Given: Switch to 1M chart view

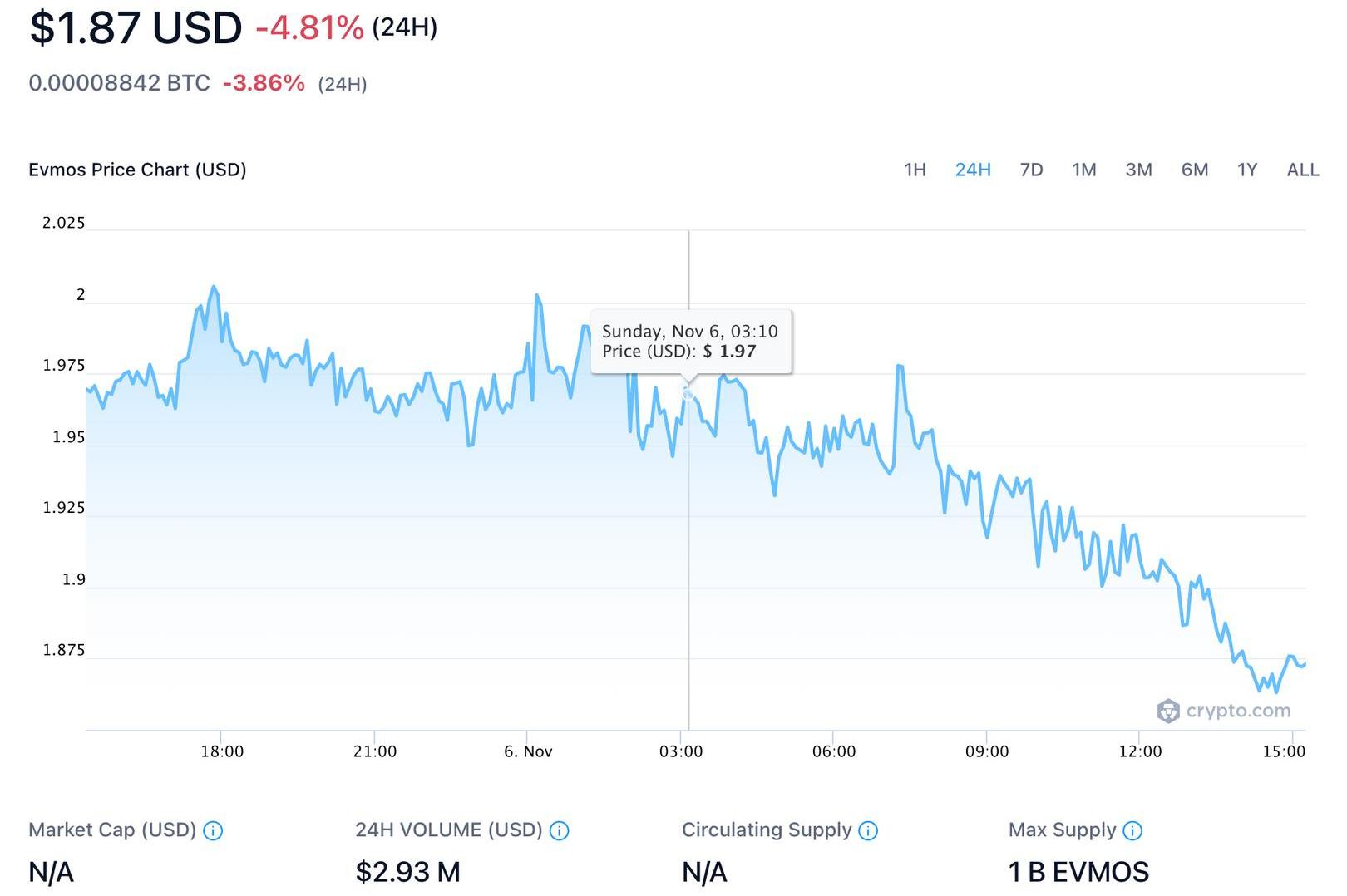Looking at the screenshot, I should point(1084,170).
